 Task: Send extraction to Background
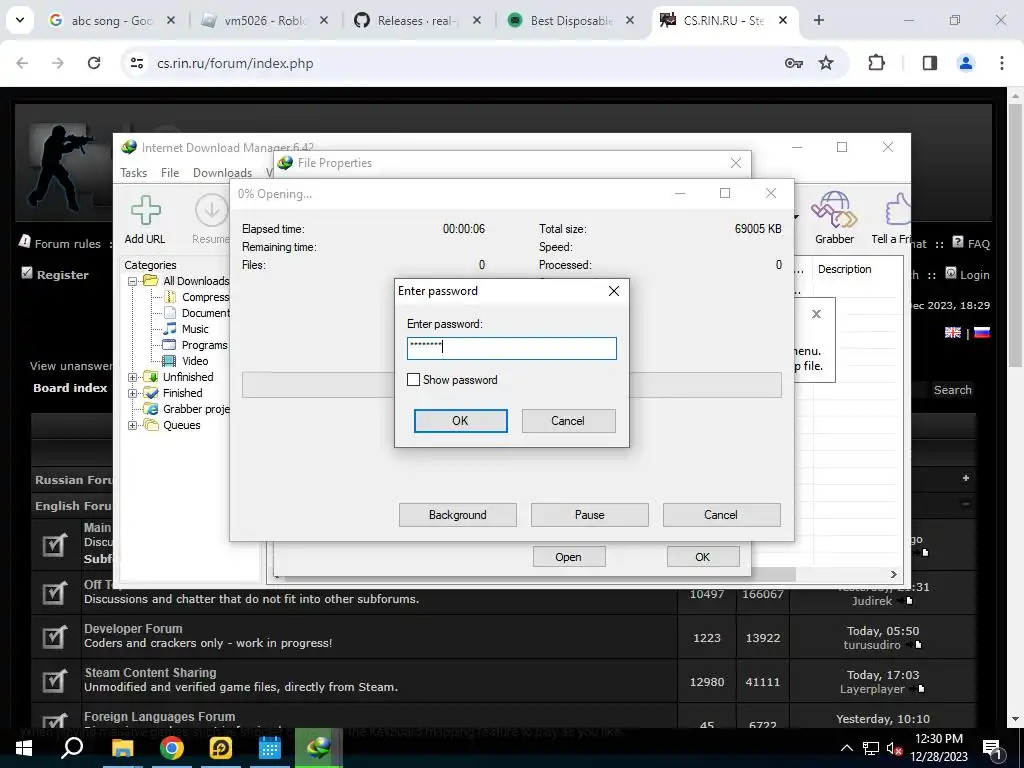(457, 515)
